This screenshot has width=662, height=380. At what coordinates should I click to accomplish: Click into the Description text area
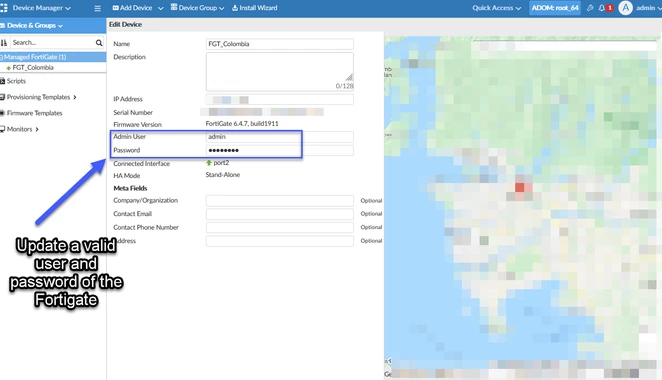279,71
